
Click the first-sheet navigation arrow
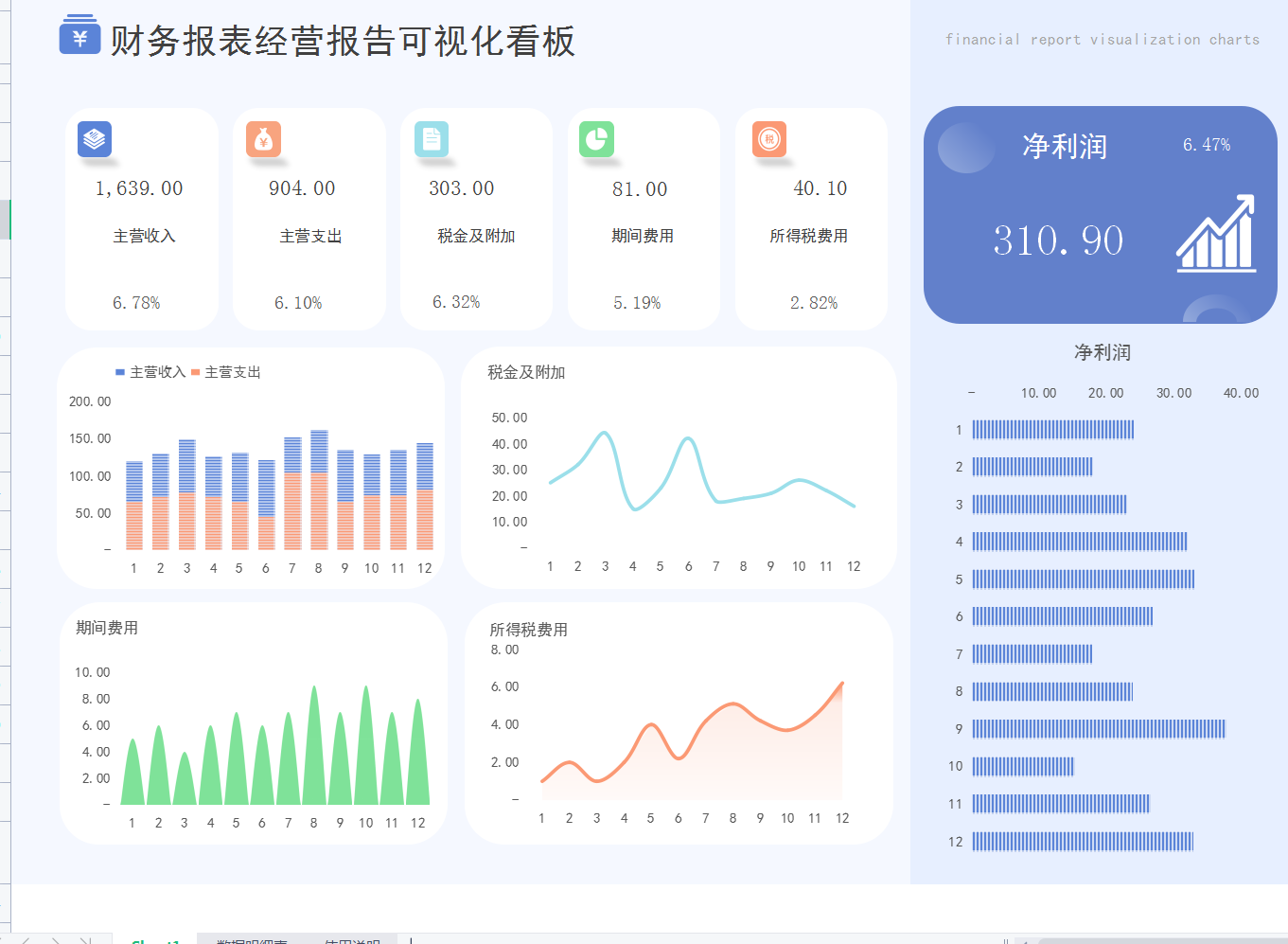pyautogui.click(x=4, y=940)
